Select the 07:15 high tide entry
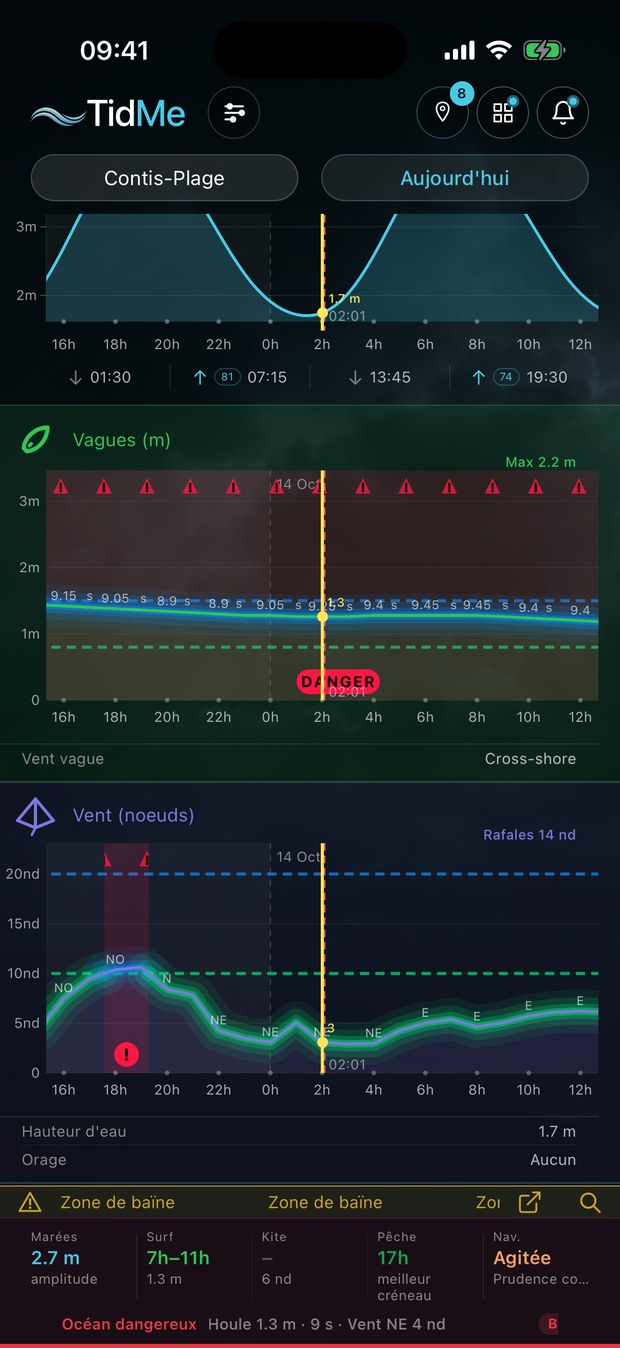Viewport: 620px width, 1348px height. [x=240, y=377]
